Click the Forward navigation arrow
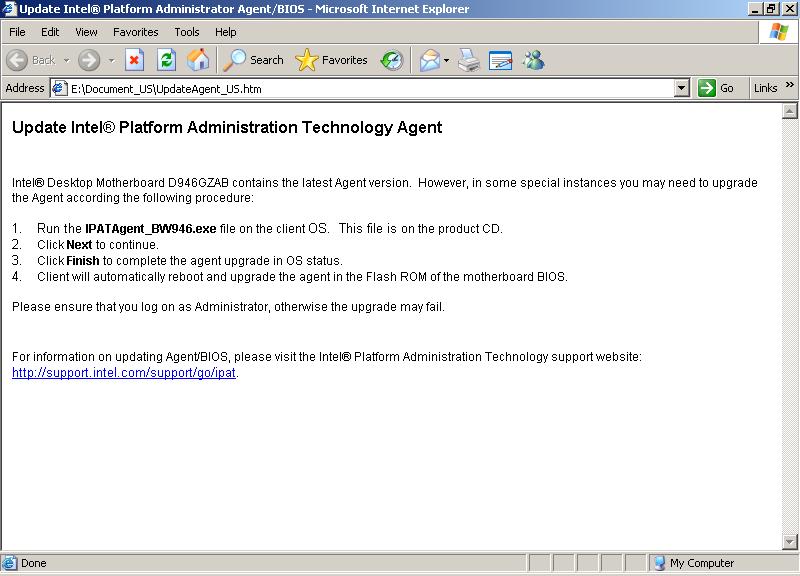The width and height of the screenshot is (800, 576). point(89,60)
